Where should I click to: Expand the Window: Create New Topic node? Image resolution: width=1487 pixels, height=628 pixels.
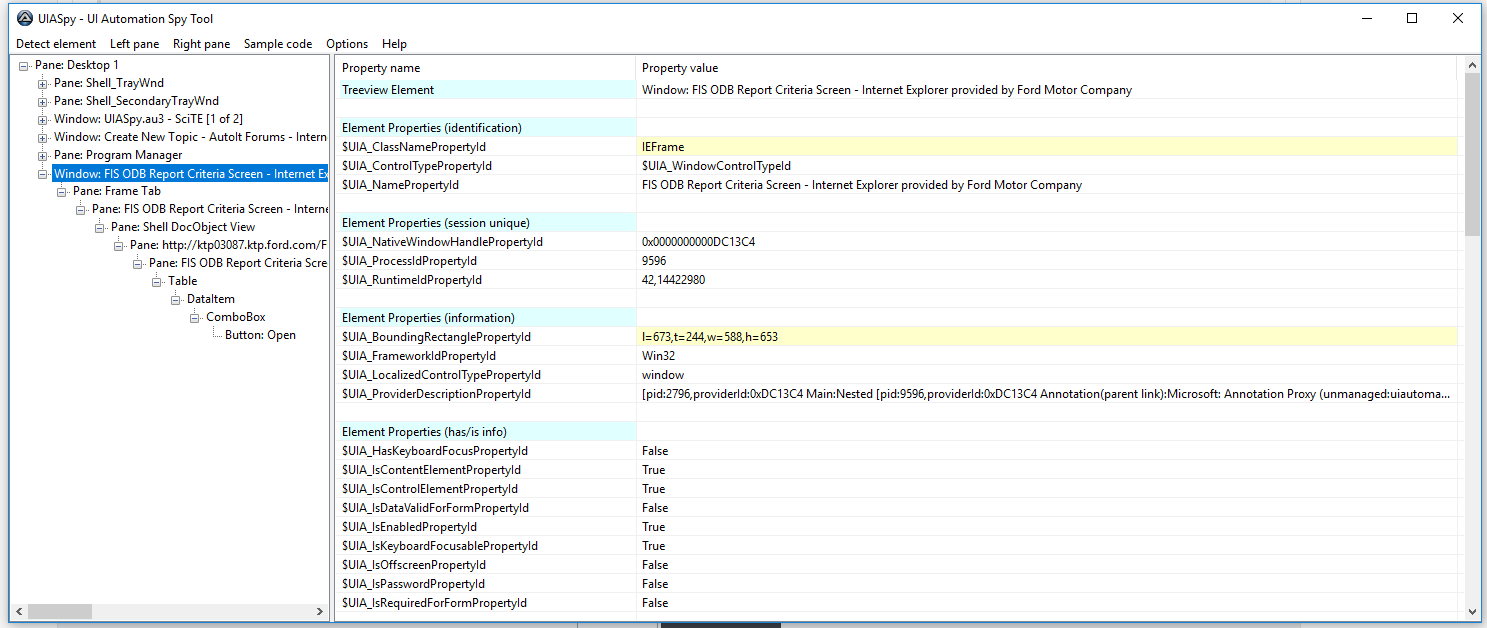[43, 137]
